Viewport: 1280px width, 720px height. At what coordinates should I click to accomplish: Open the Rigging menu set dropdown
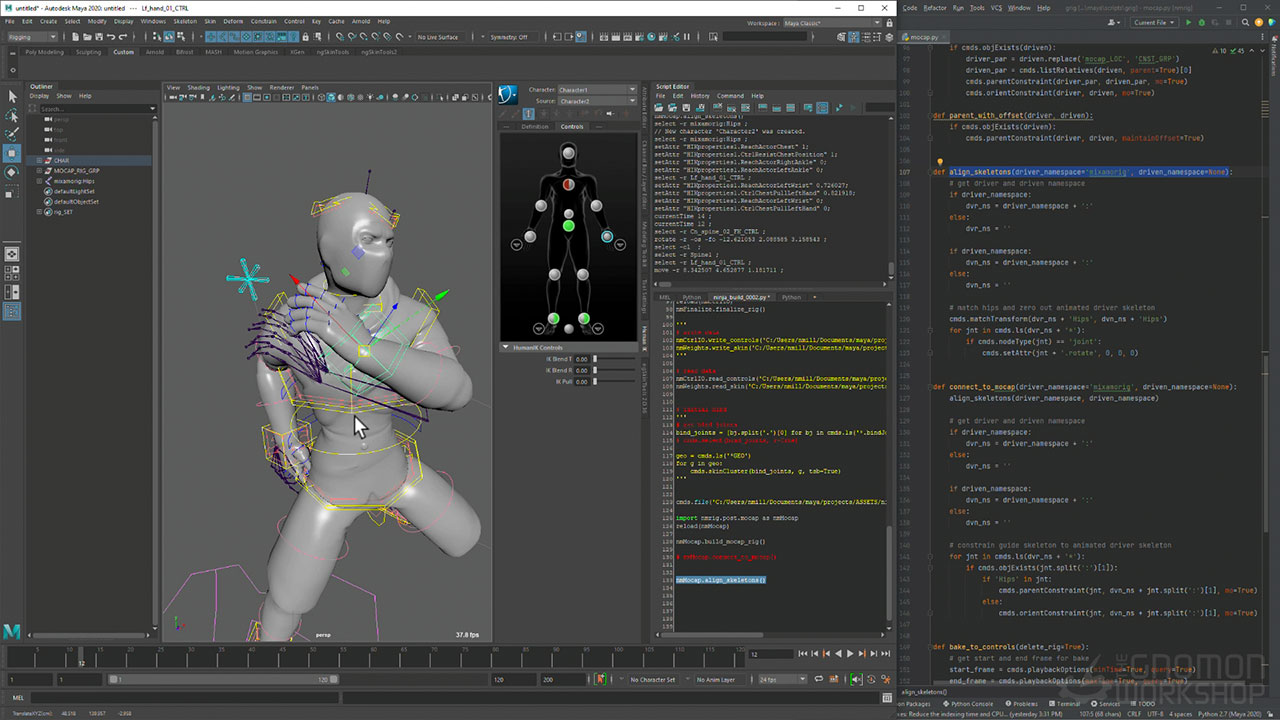33,37
